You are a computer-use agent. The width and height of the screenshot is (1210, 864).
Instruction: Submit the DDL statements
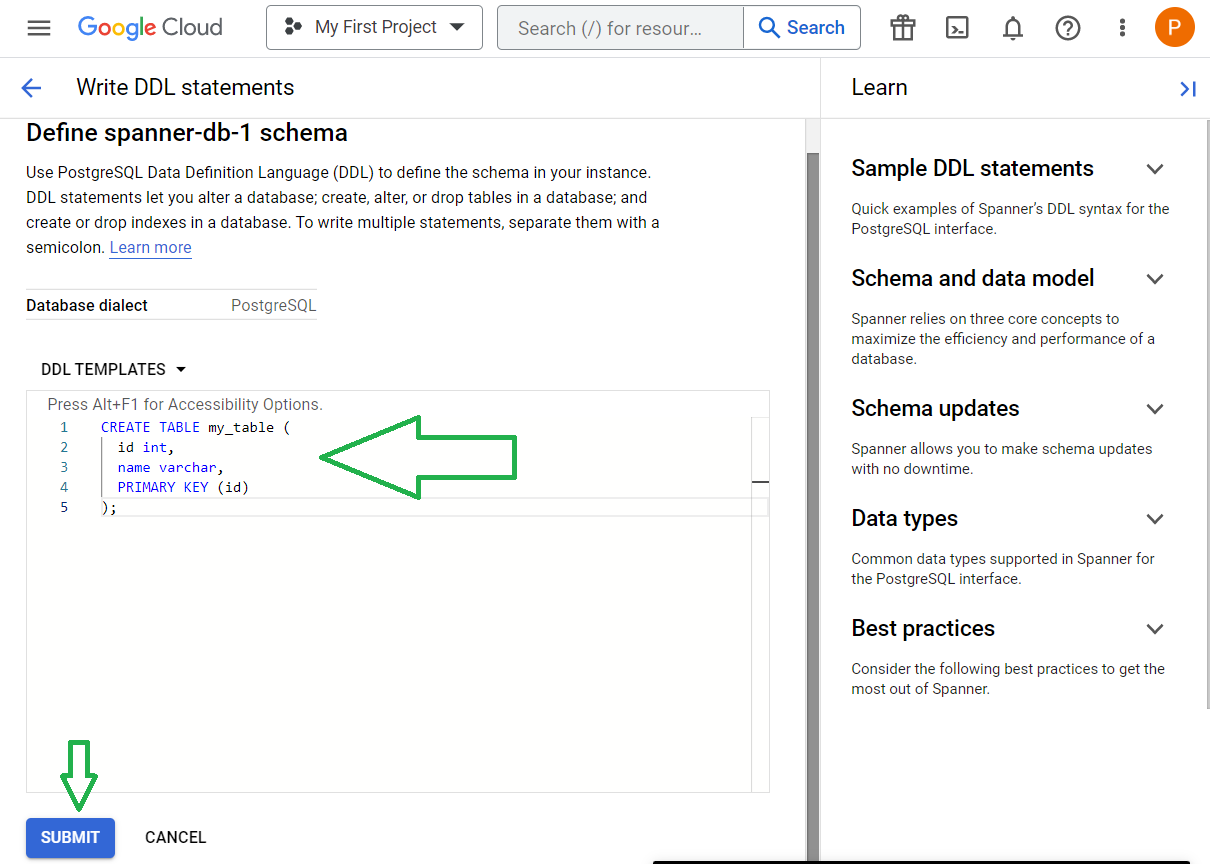(x=70, y=838)
